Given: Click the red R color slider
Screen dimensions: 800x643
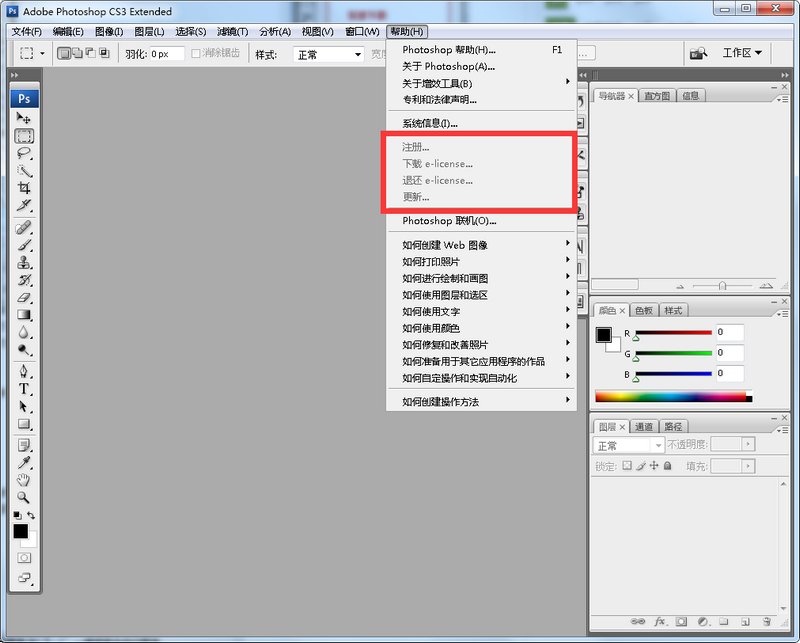Looking at the screenshot, I should pos(673,333).
